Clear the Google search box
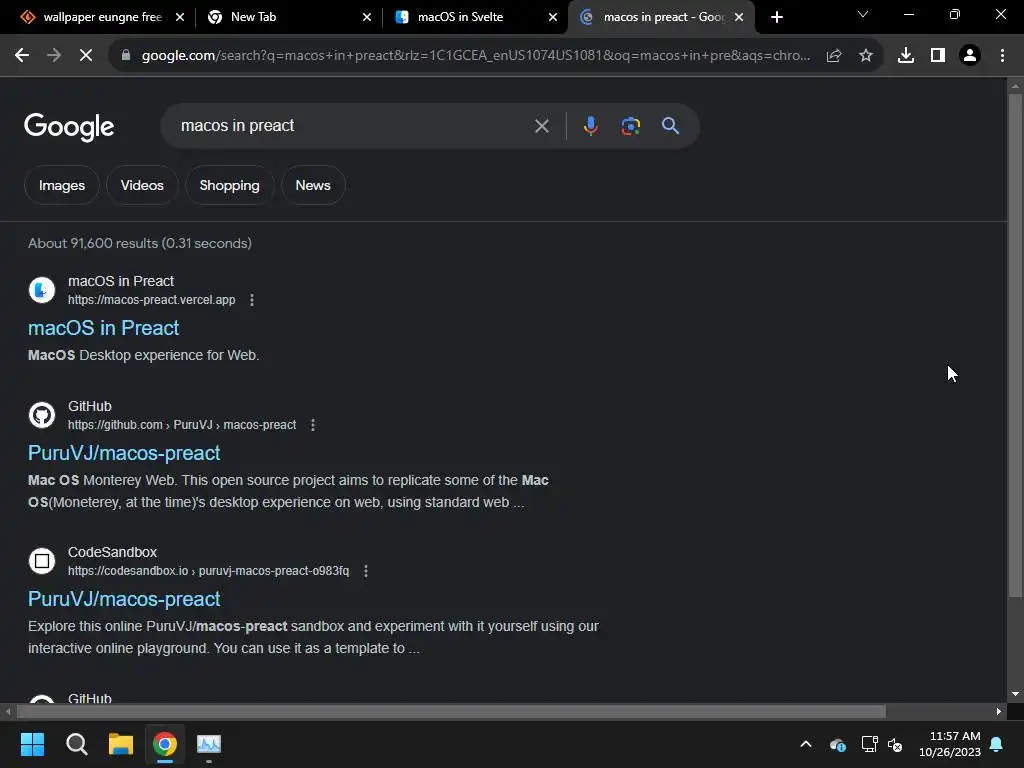Screen dimensions: 1024x768 [x=541, y=126]
